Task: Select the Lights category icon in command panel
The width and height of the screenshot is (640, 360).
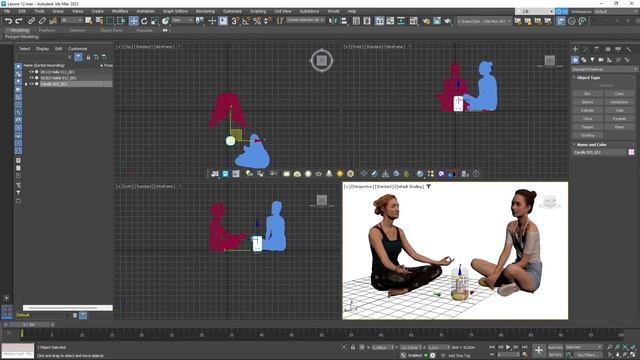Action: (592, 60)
